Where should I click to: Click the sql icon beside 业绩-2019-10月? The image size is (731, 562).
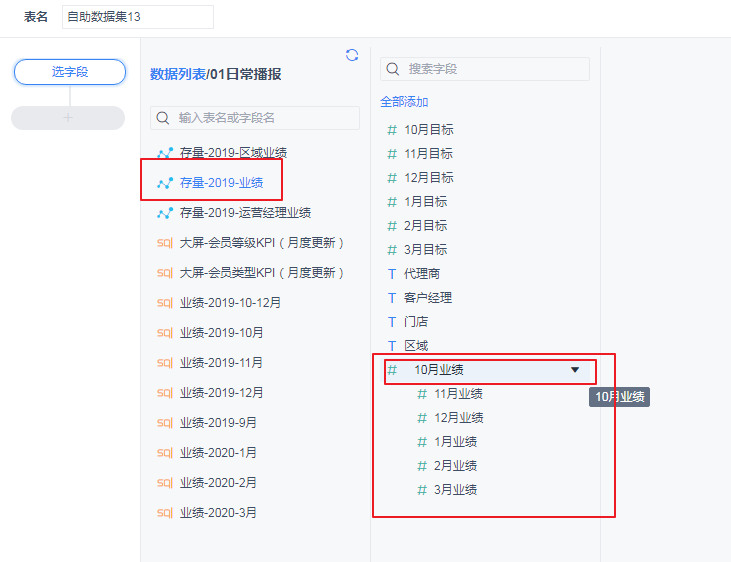click(165, 333)
